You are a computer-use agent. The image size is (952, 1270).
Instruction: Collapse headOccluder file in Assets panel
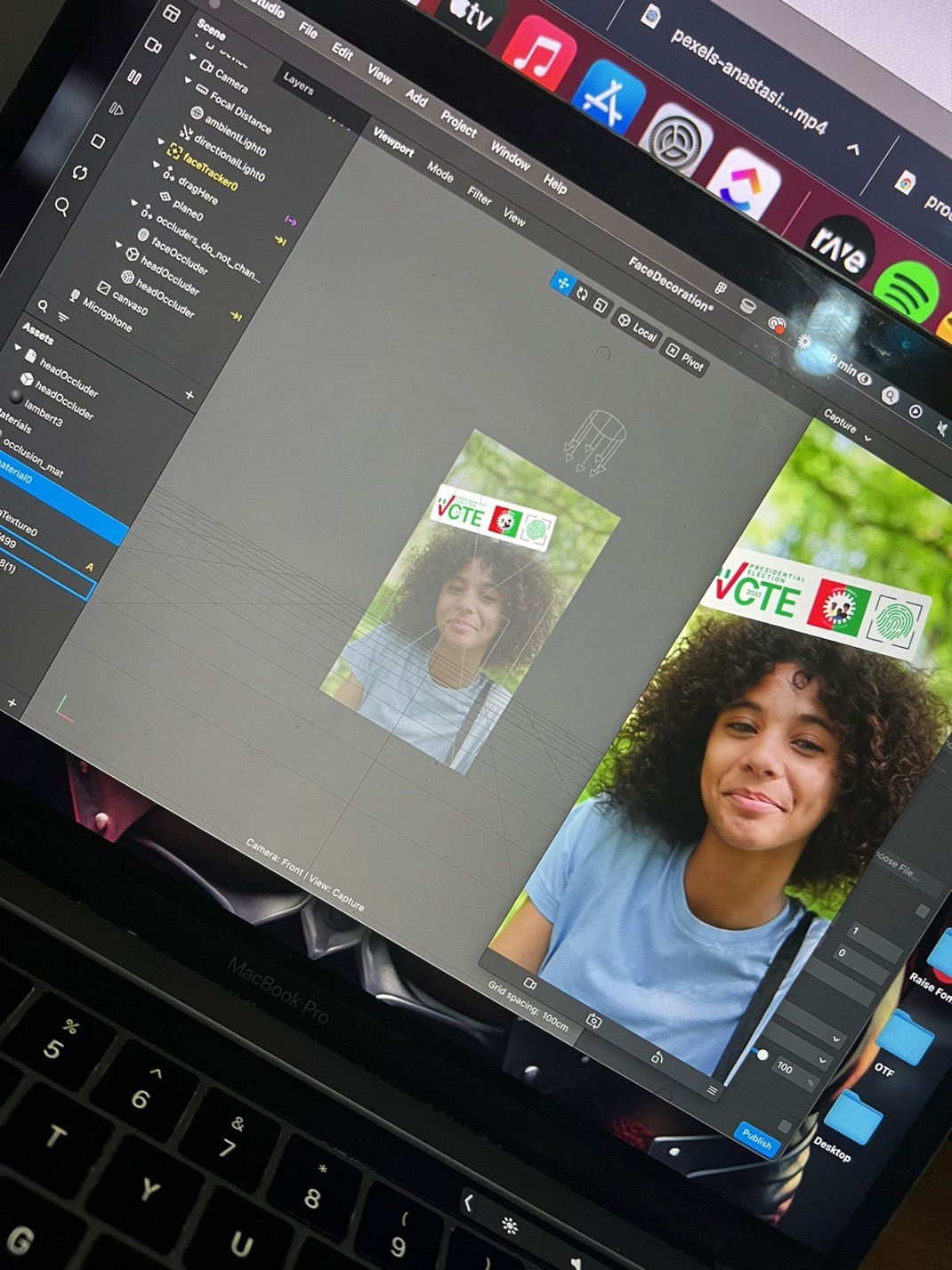coord(17,348)
